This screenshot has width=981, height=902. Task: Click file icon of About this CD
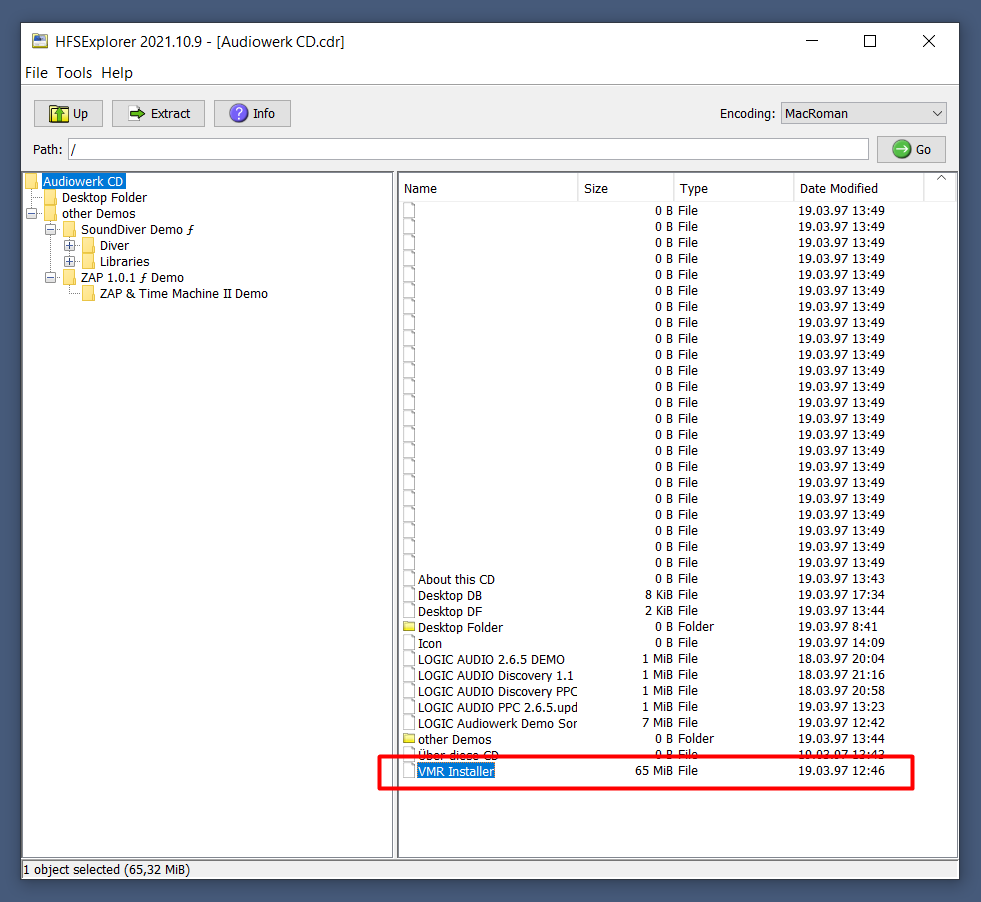(x=409, y=579)
